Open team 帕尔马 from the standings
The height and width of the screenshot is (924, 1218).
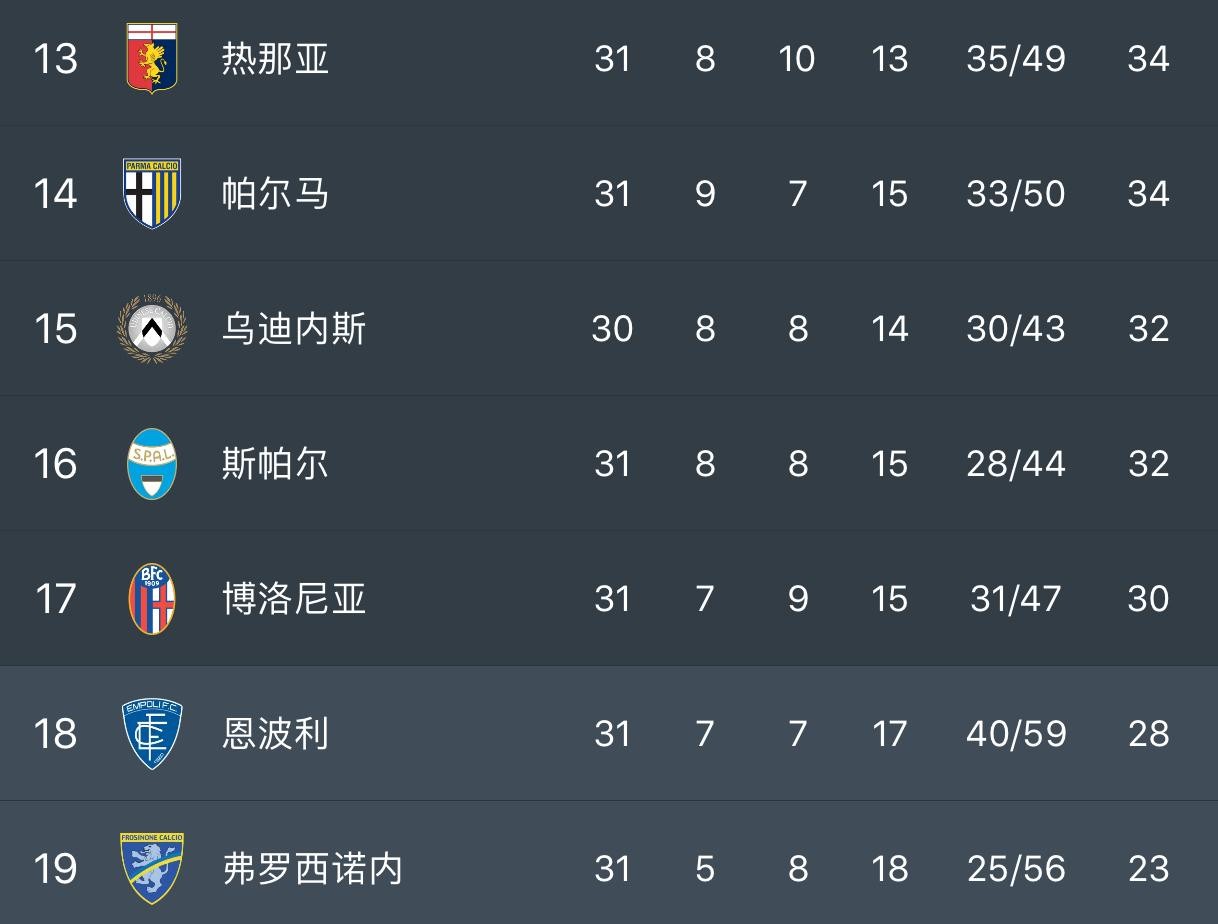click(275, 193)
